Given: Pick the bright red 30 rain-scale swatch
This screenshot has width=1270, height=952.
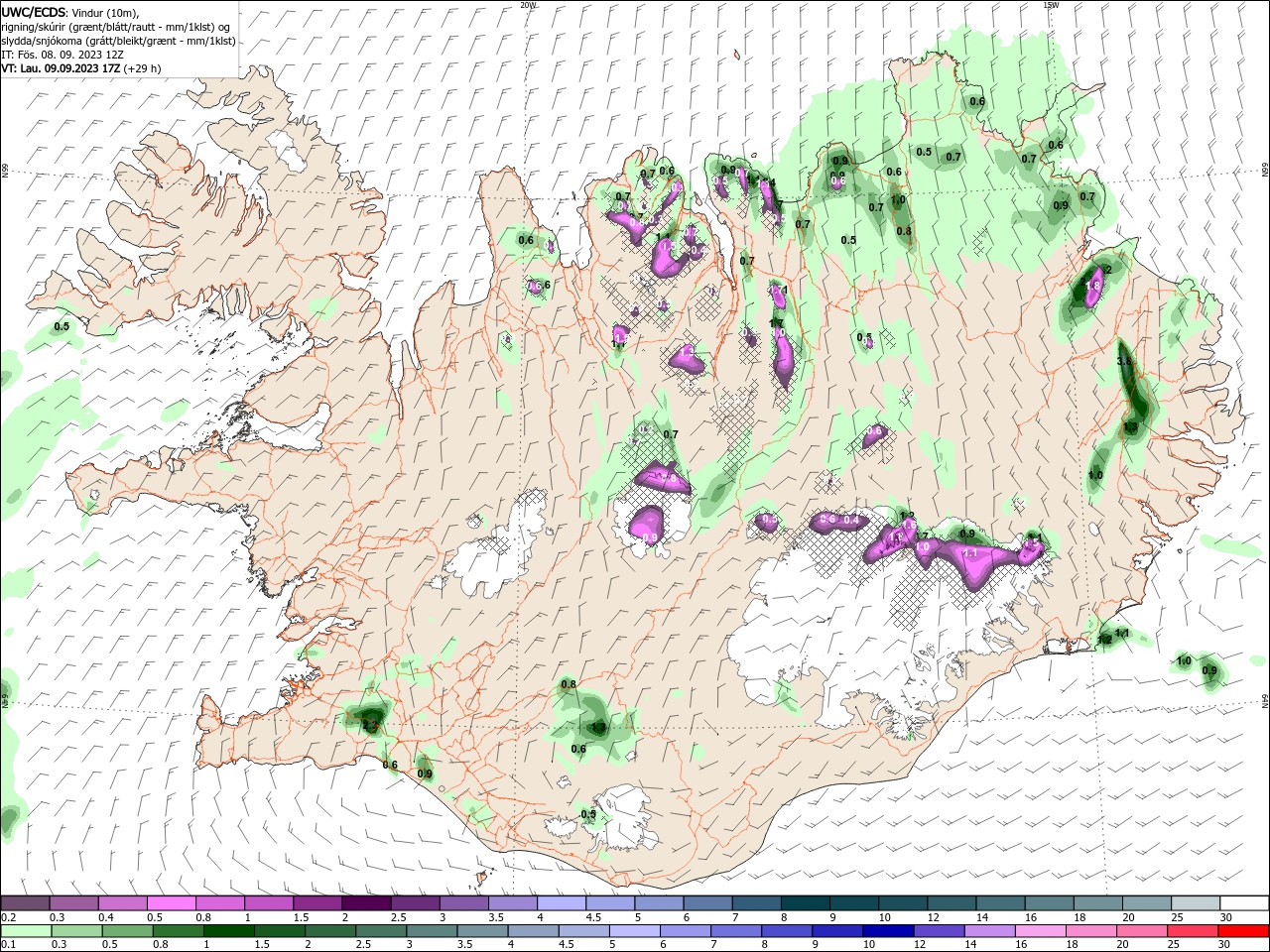Looking at the screenshot, I should 1242,931.
